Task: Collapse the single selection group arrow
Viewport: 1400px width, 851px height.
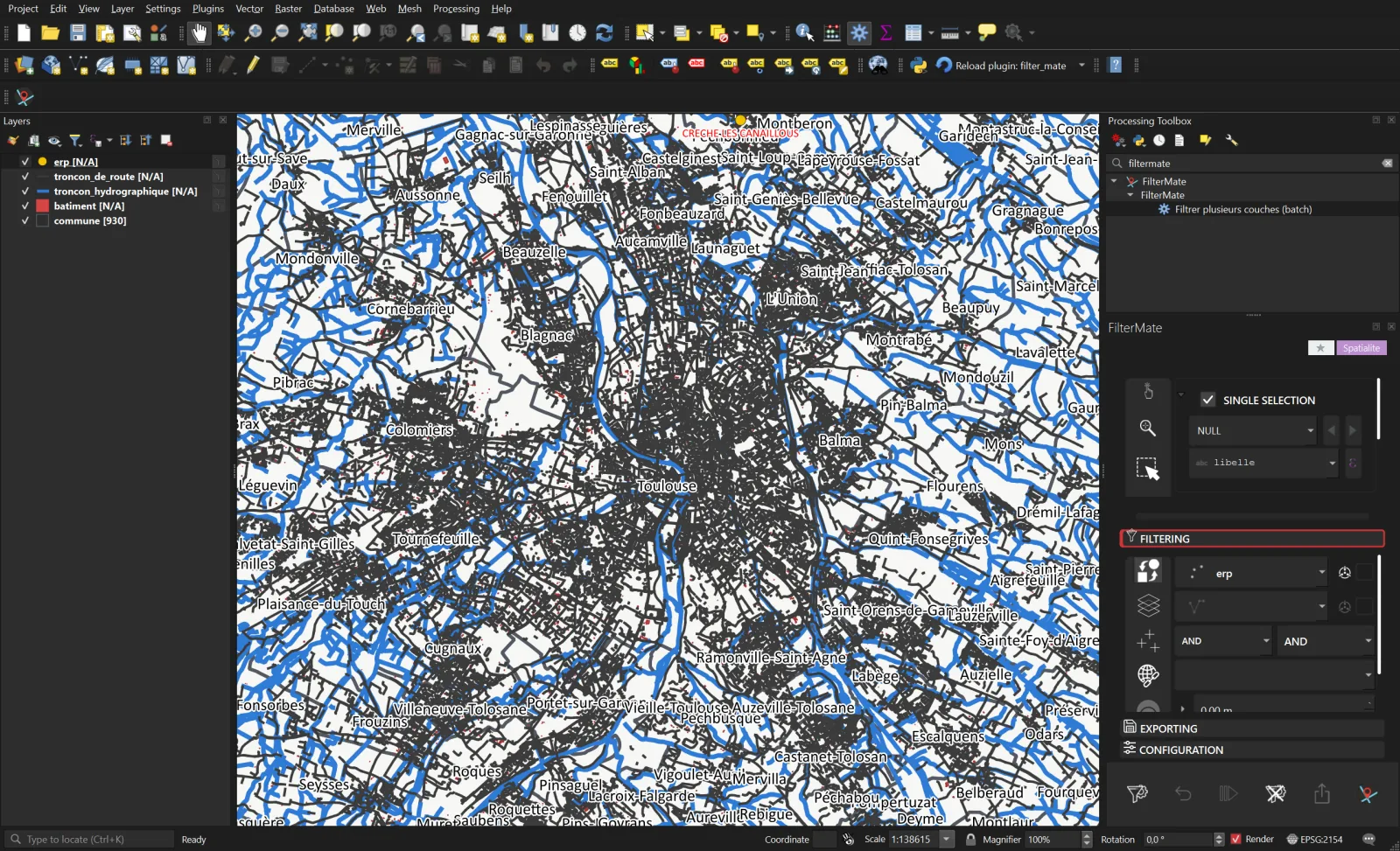Action: click(x=1181, y=395)
